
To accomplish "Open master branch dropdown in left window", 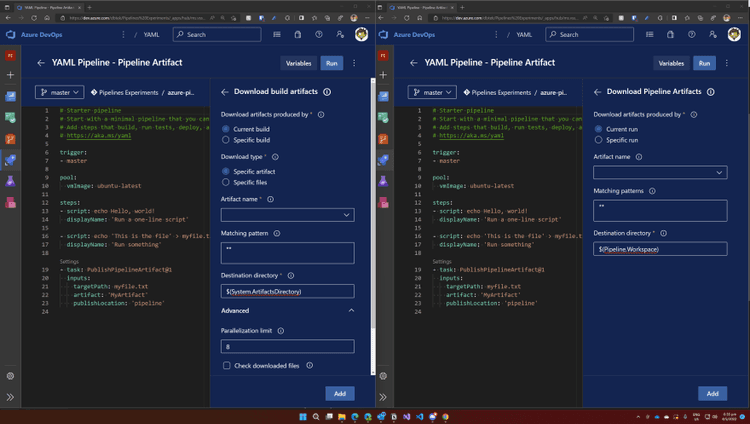I will point(62,91).
